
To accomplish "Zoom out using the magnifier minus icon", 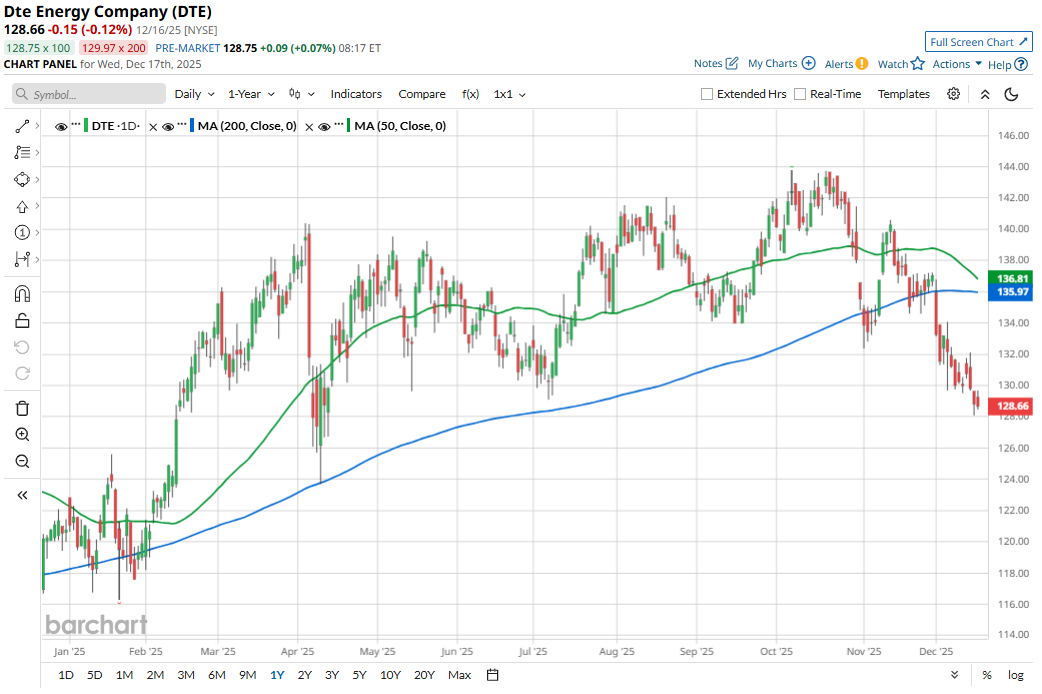I will [x=22, y=462].
